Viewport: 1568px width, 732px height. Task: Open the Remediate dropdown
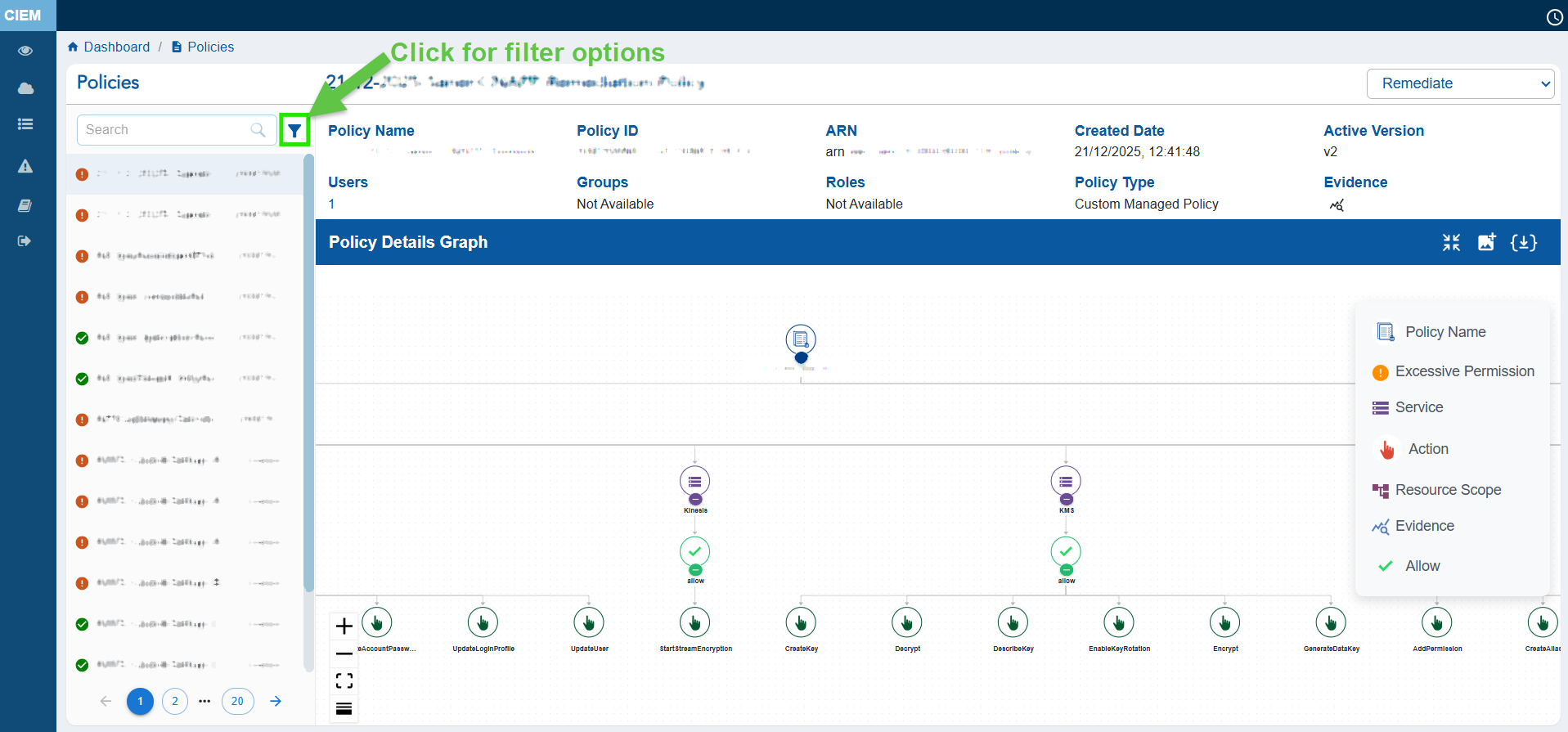(1460, 83)
